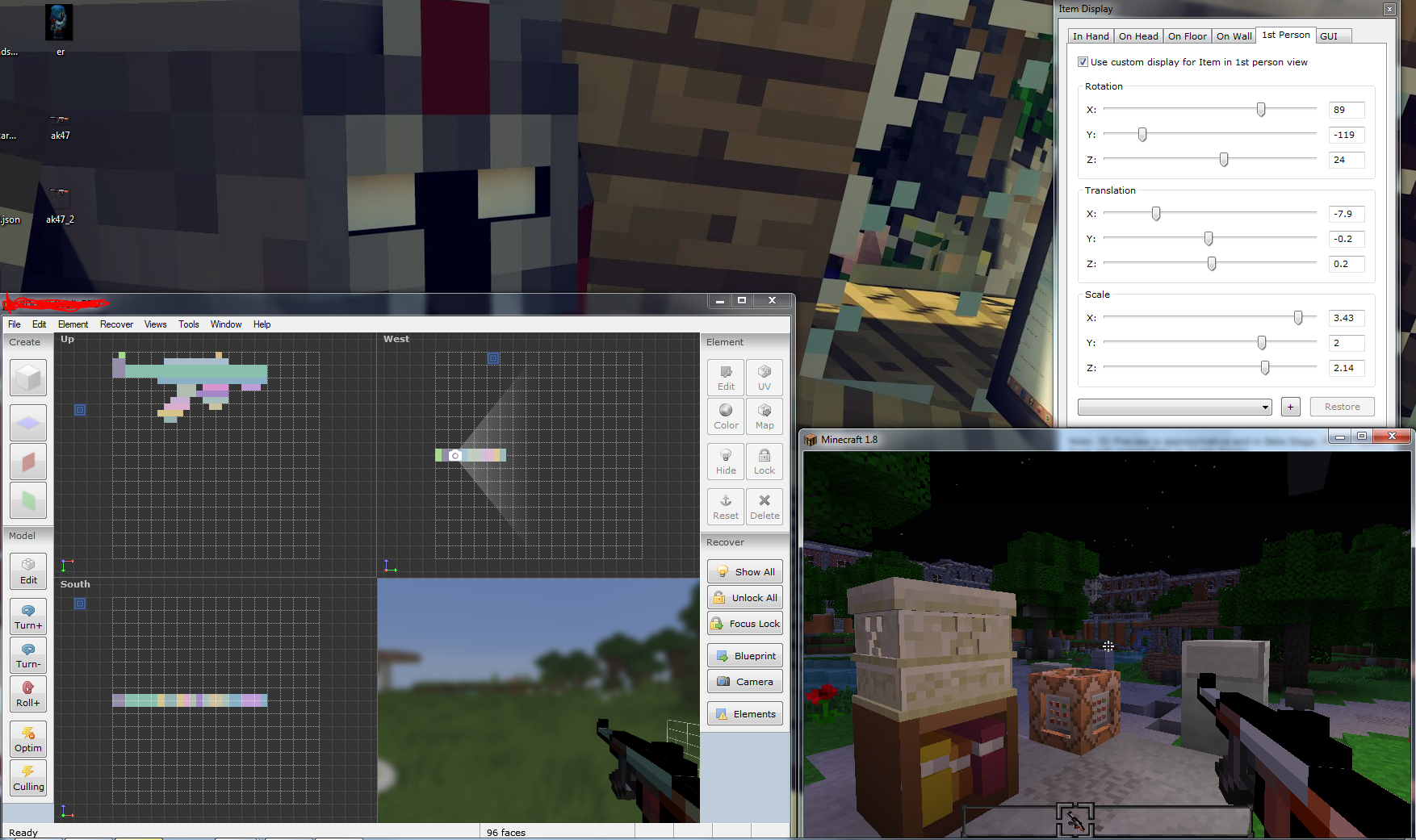Image resolution: width=1416 pixels, height=840 pixels.
Task: Create a new cube element
Action: 28,378
